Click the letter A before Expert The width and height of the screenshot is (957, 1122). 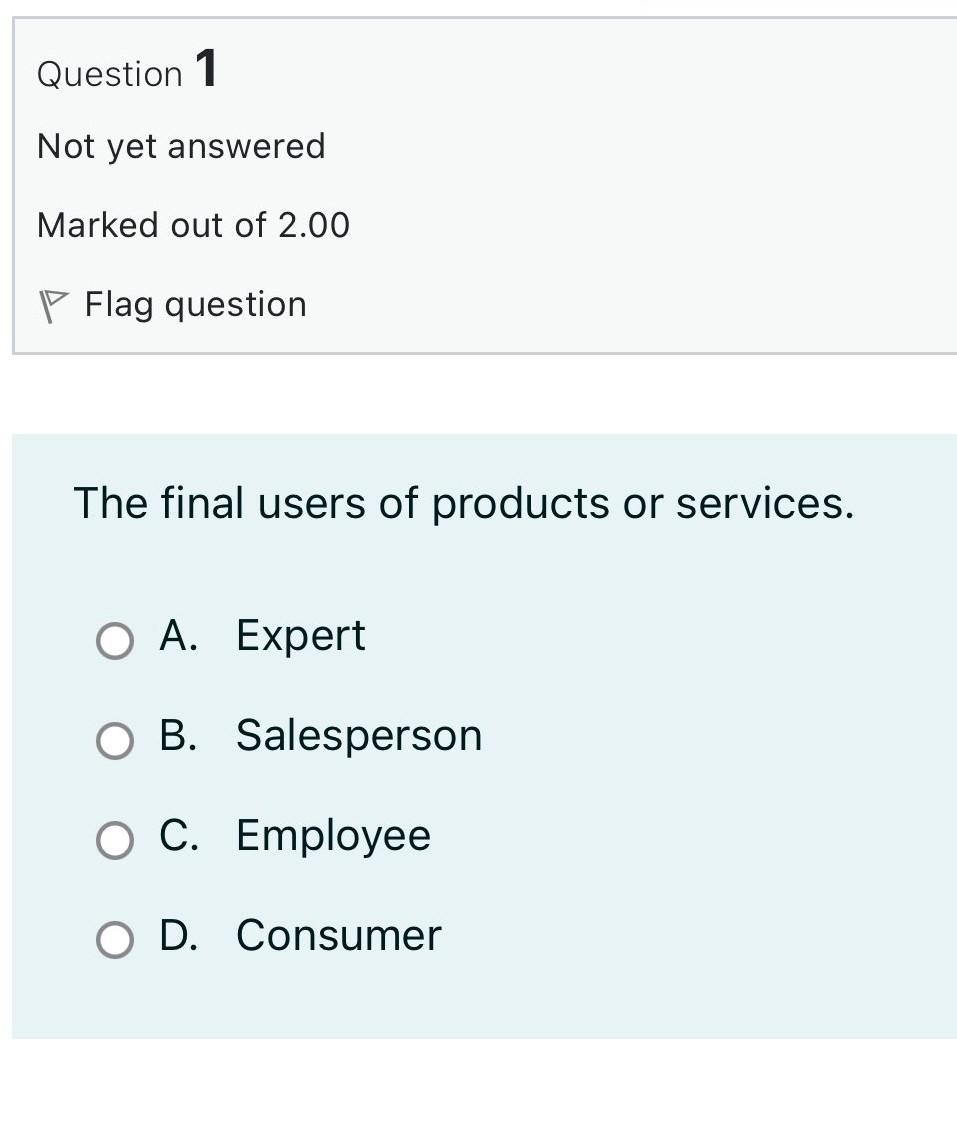176,636
